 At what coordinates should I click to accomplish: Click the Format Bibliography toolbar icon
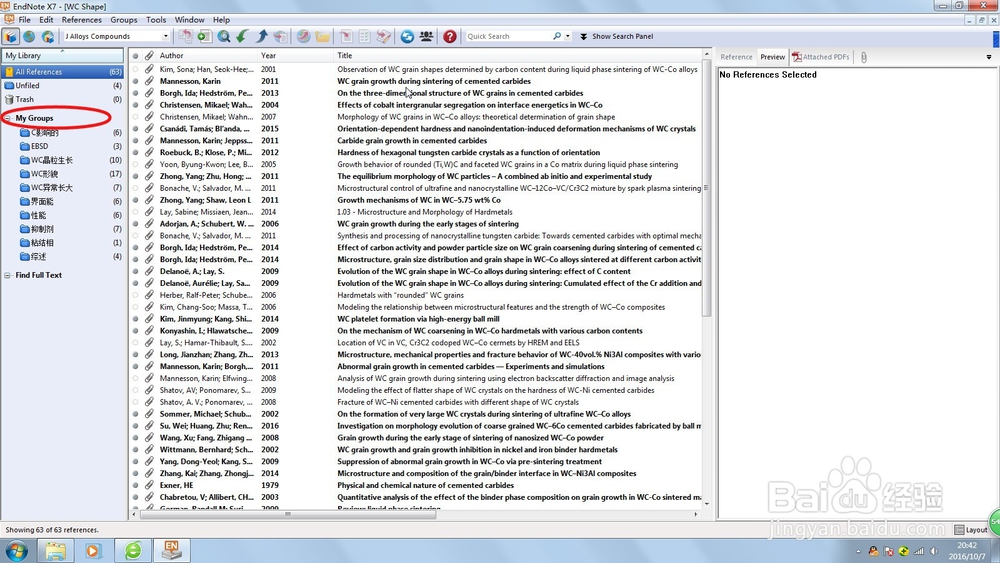point(364,36)
